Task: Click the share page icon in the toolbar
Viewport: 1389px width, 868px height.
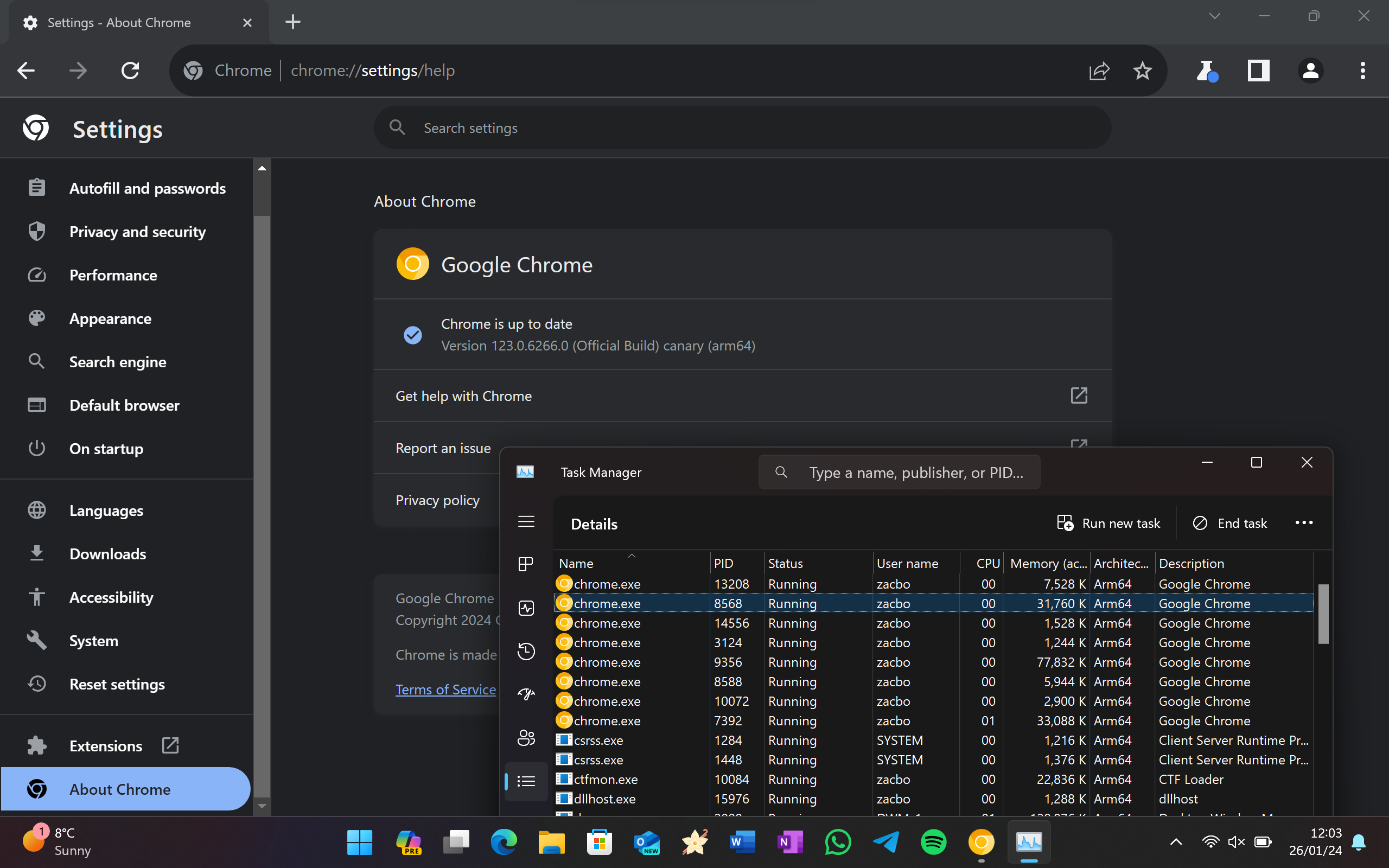Action: point(1099,70)
